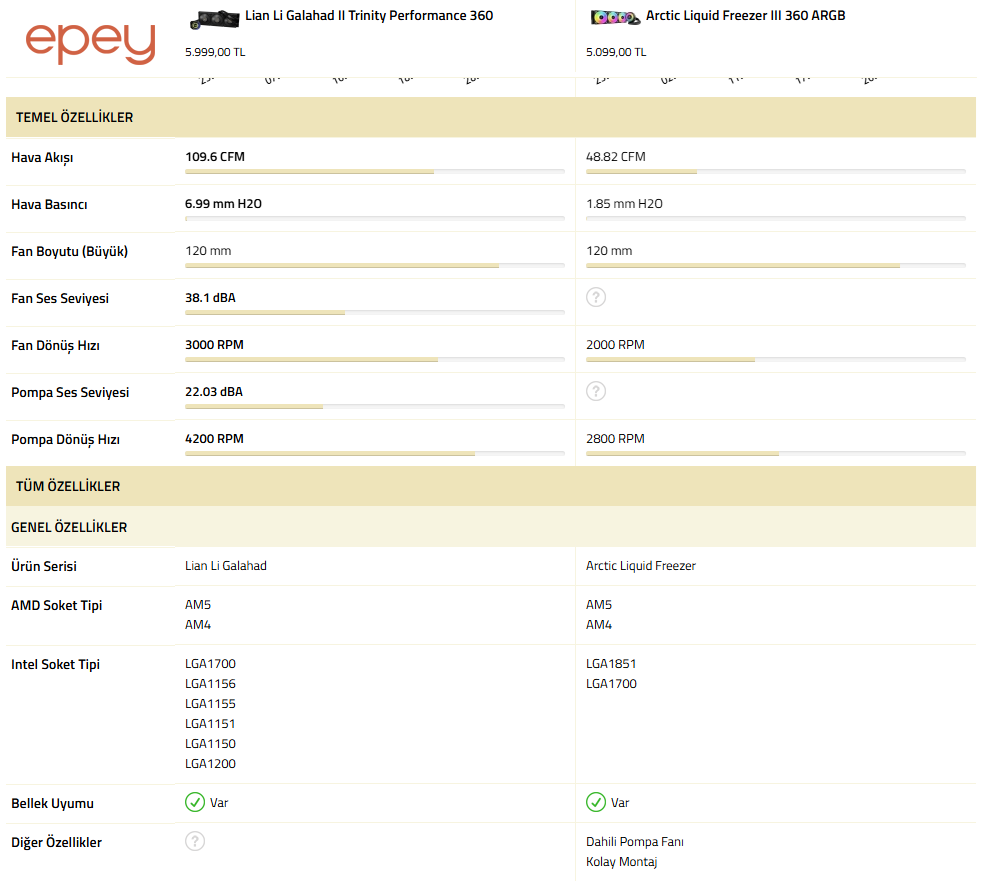Click unknown icon in Lian Li Diğer Özellikler
The width and height of the screenshot is (986, 881).
(x=195, y=841)
